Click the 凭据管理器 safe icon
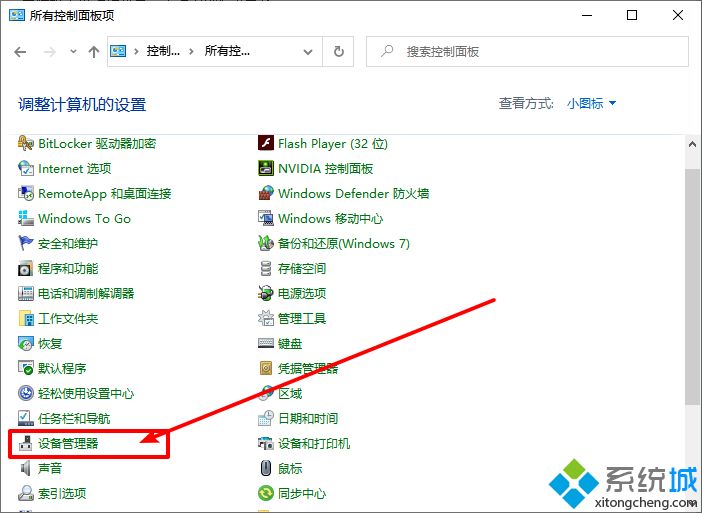Viewport: 702px width, 513px height. pos(265,368)
